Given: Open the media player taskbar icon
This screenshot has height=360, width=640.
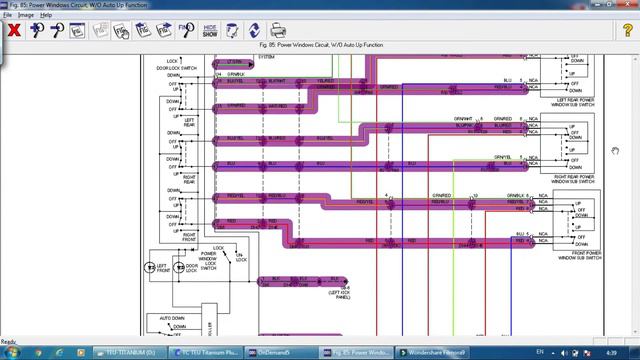Looking at the screenshot, I should (81, 353).
